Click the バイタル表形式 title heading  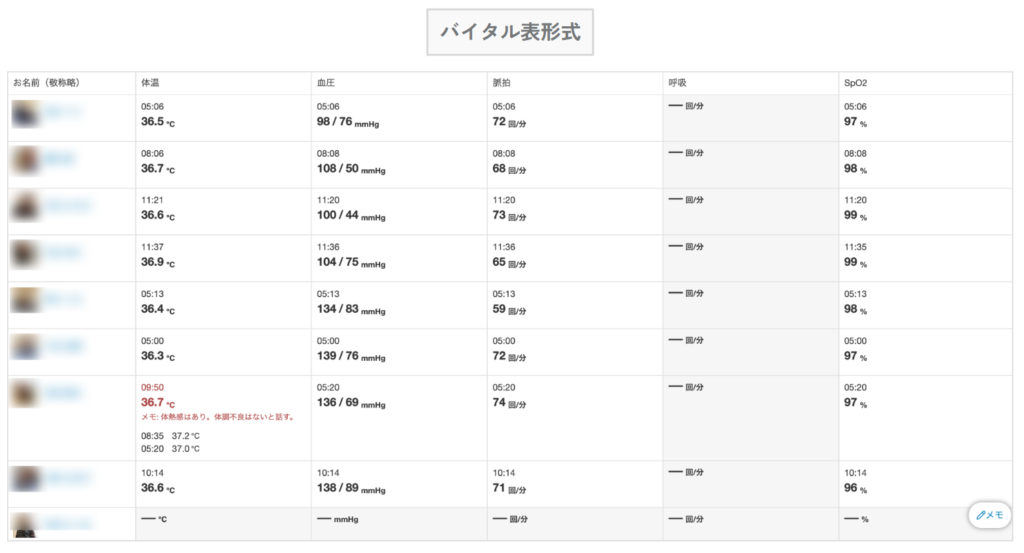tap(510, 32)
